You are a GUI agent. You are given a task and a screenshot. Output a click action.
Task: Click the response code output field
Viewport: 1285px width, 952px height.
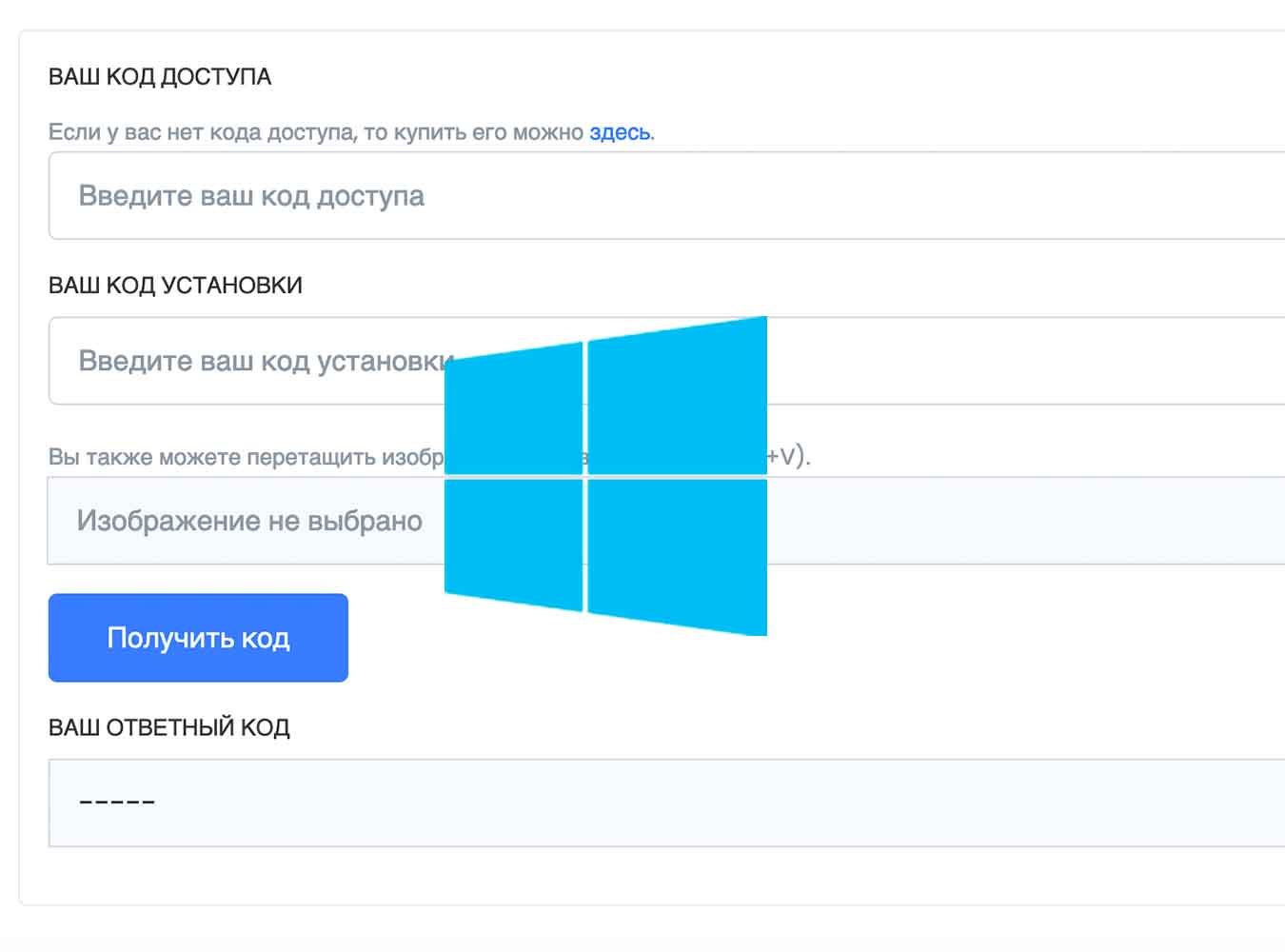coord(666,803)
